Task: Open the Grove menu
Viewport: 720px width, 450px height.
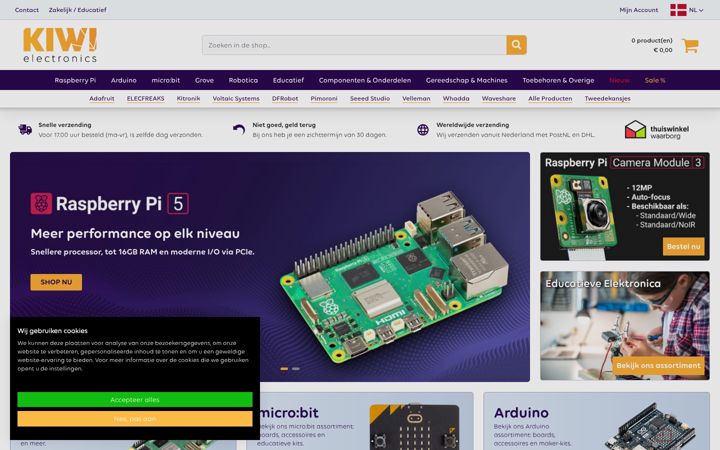Action: [x=204, y=80]
